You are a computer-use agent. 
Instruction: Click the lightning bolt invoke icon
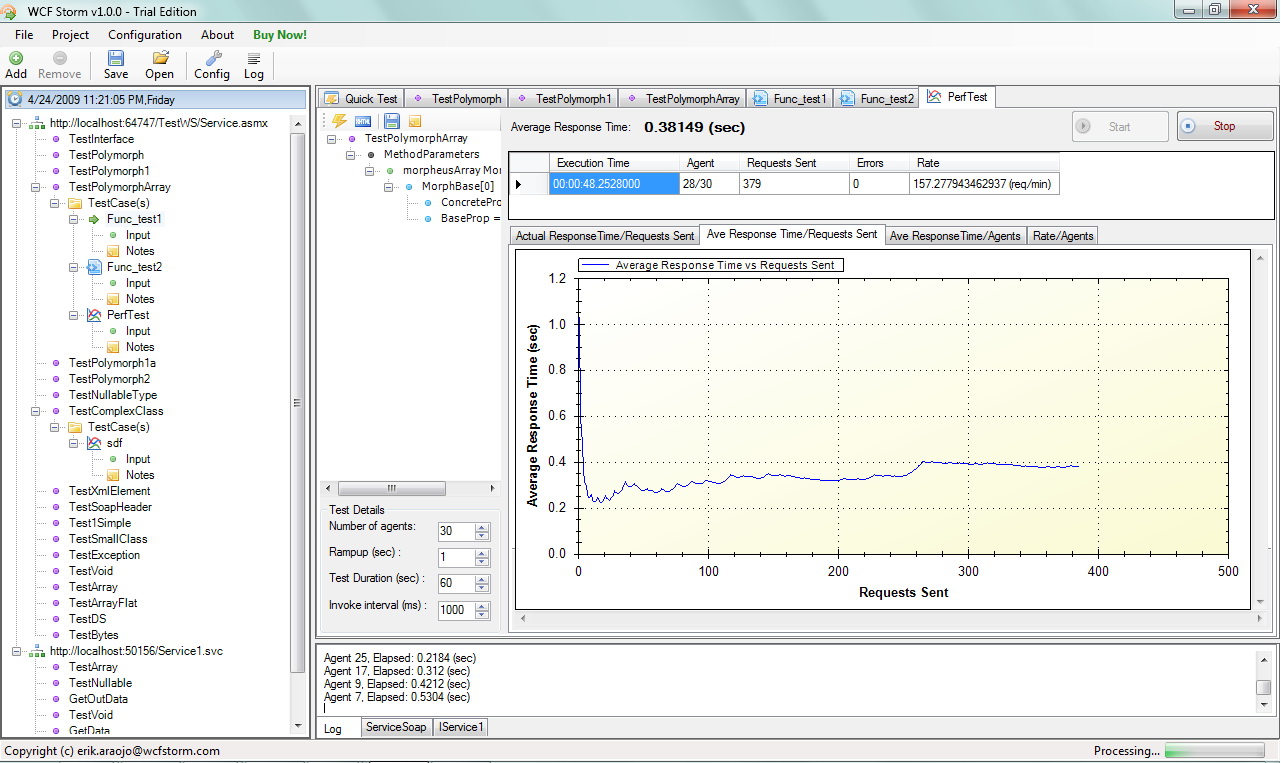coord(339,121)
